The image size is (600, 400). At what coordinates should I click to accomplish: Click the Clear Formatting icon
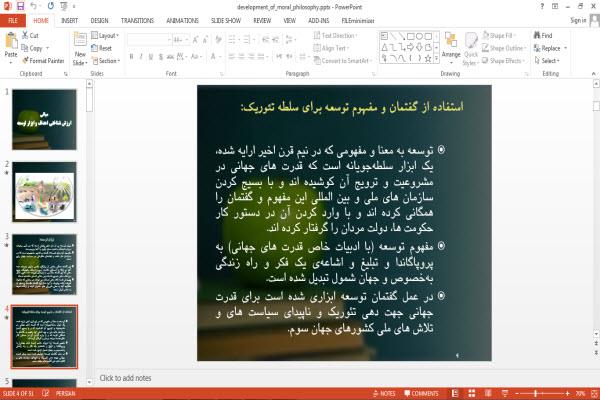coord(218,40)
